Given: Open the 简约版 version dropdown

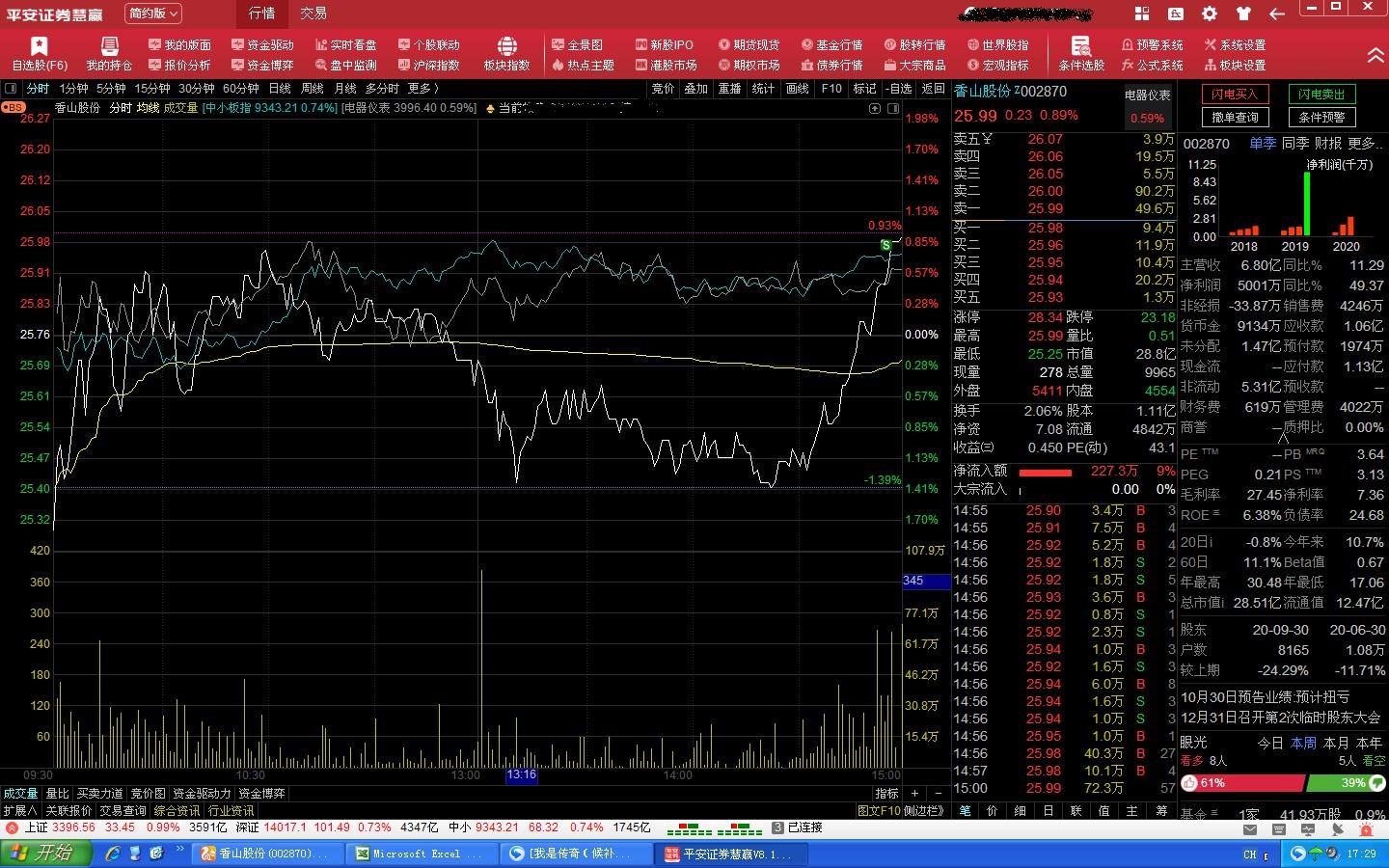Looking at the screenshot, I should coord(153,14).
